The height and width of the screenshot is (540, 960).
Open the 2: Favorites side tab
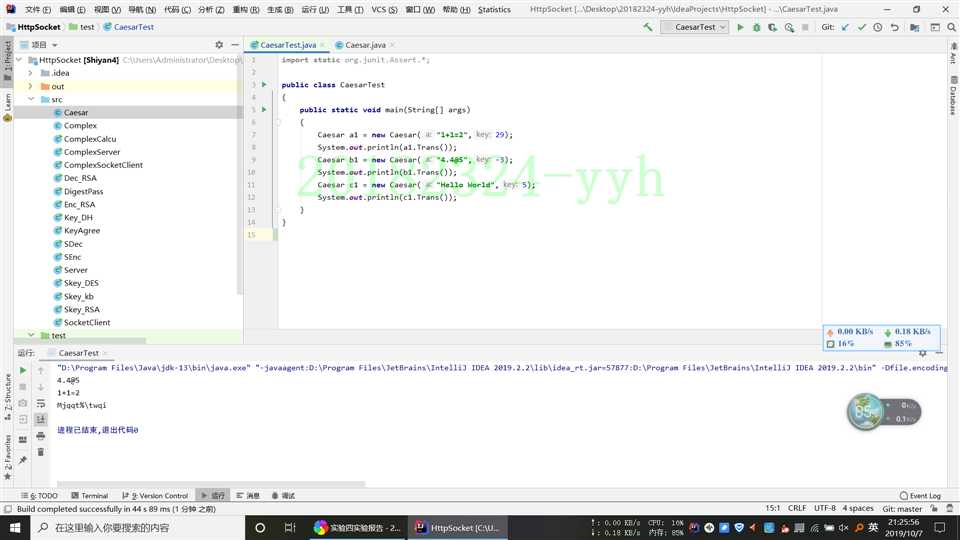tap(7, 457)
